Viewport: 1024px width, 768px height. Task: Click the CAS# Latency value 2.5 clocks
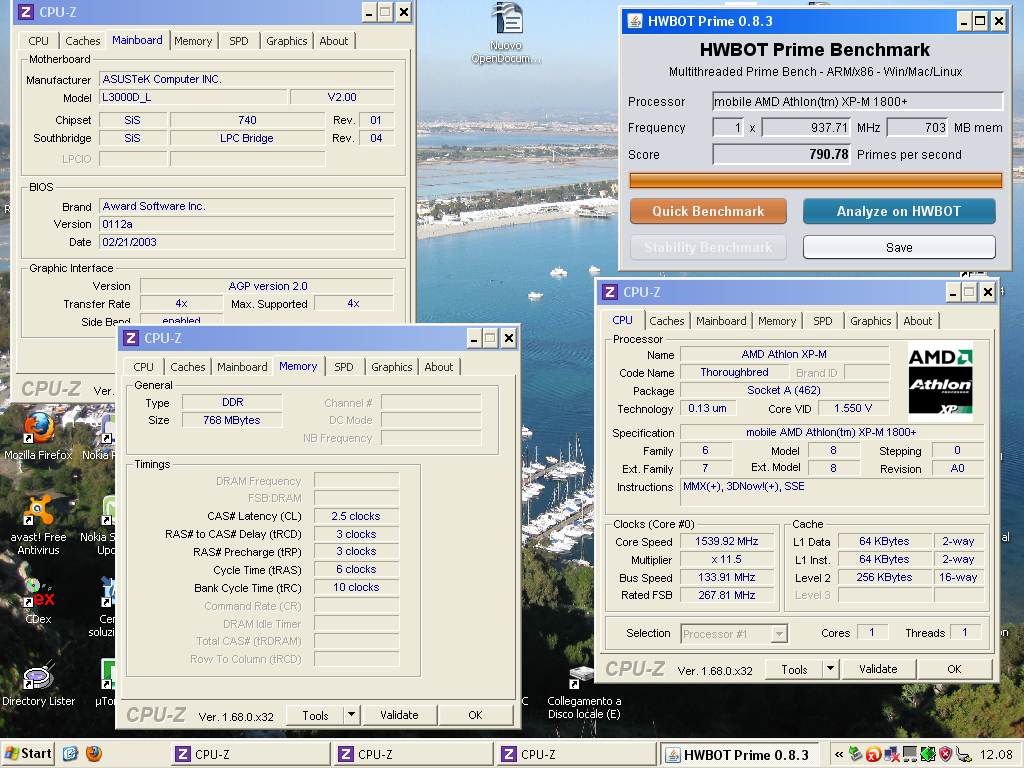point(356,516)
